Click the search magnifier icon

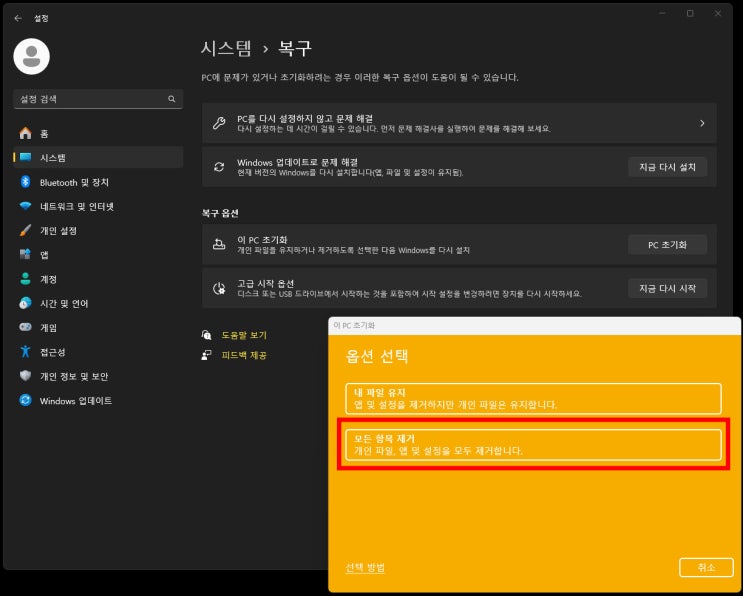point(172,99)
